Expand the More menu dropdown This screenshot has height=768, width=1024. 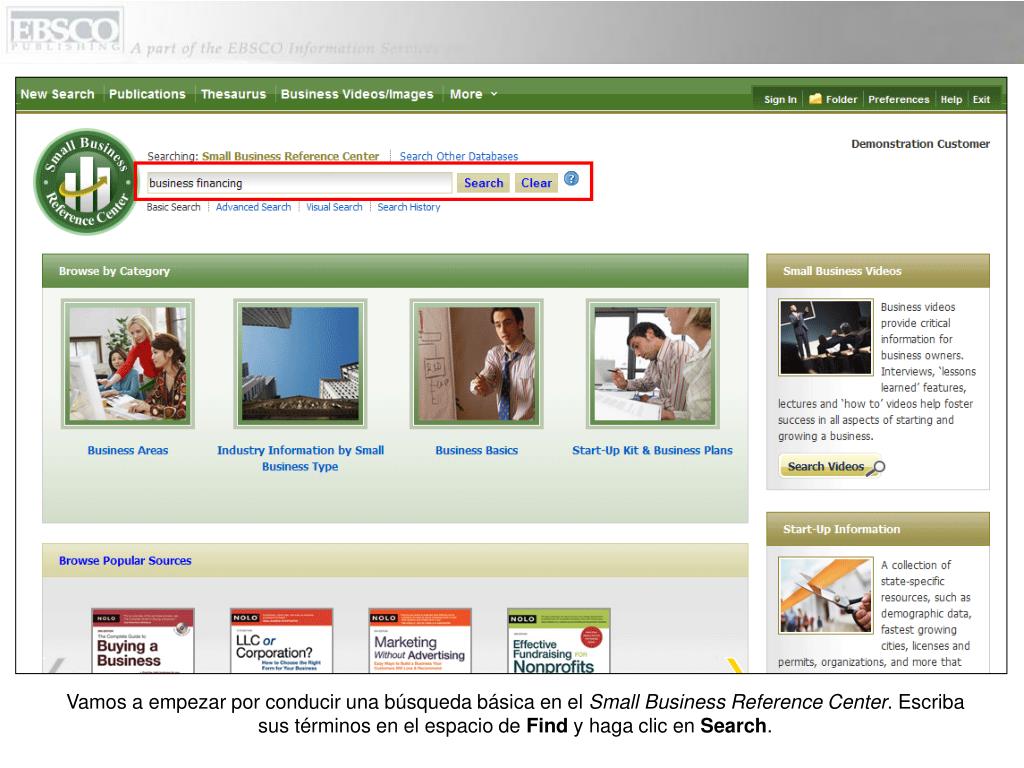pyautogui.click(x=473, y=94)
